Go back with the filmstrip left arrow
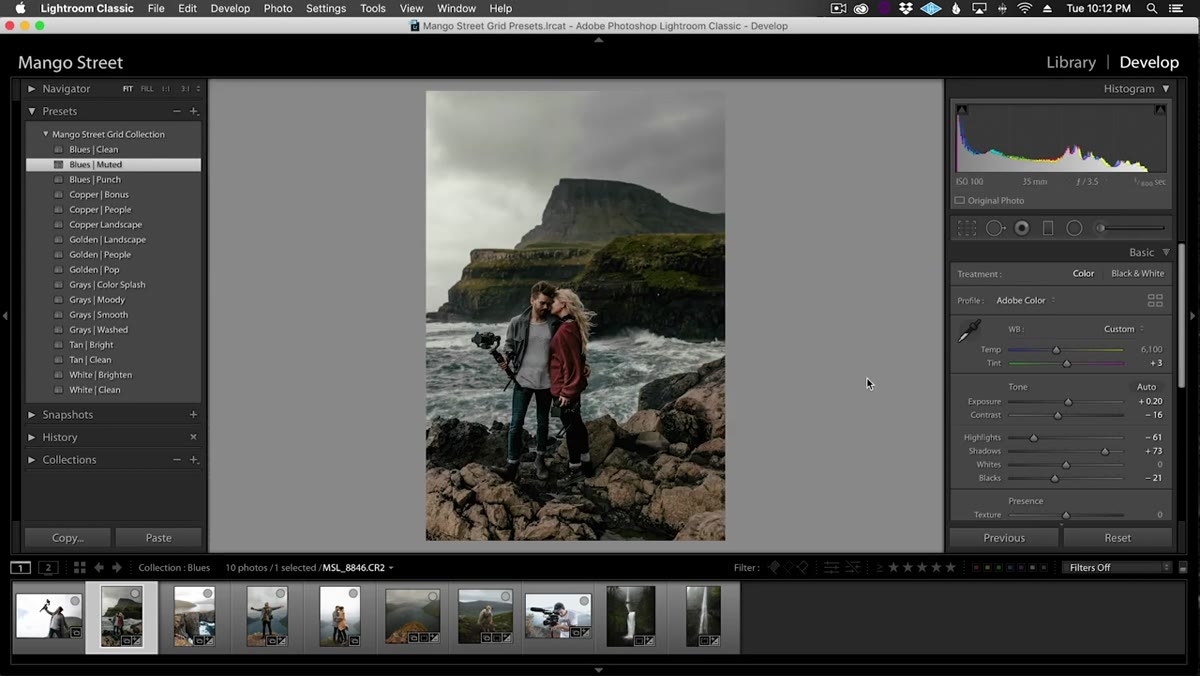Screen dimensions: 1200x676 pyautogui.click(x=99, y=567)
